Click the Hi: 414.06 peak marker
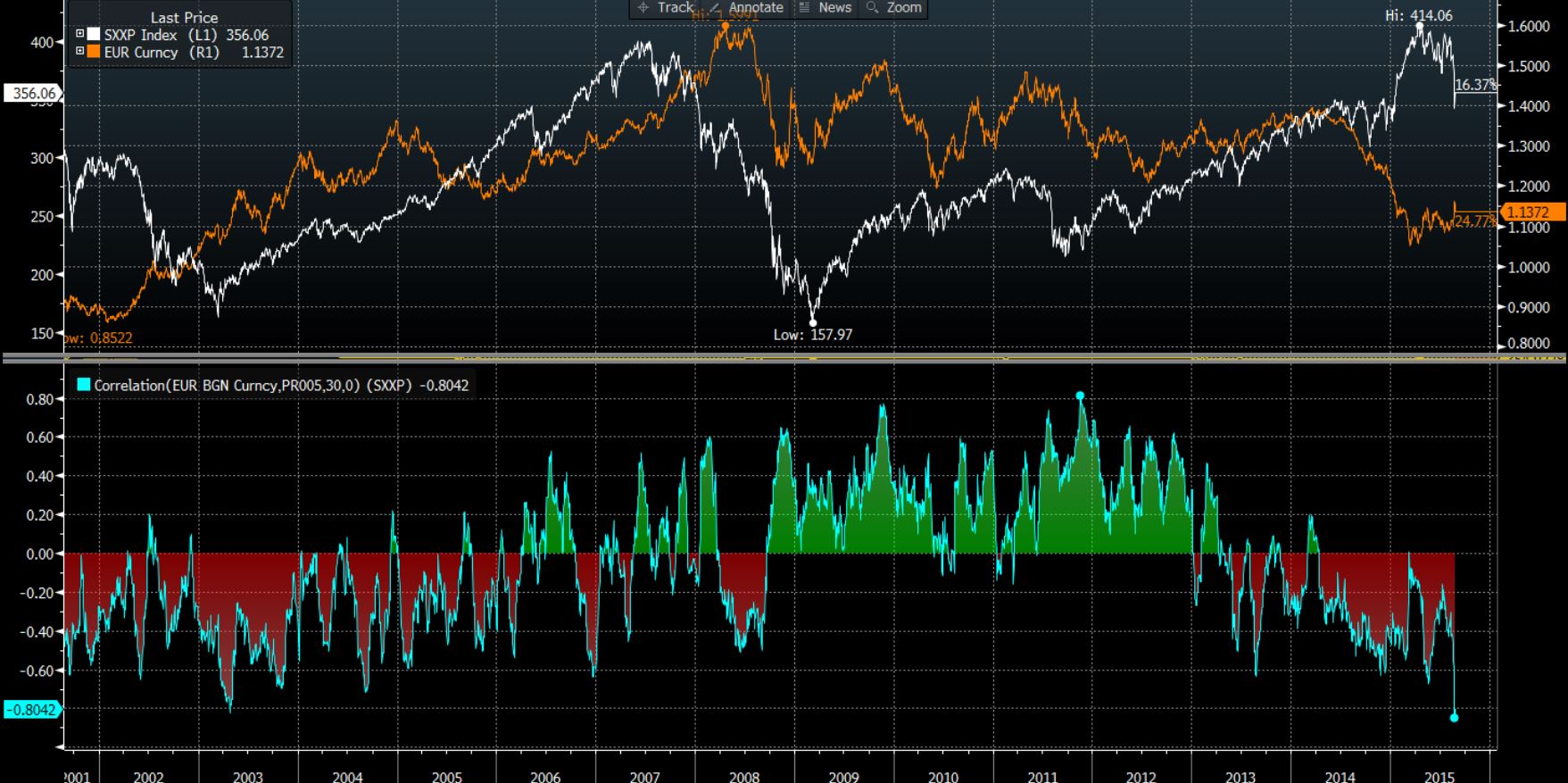The width and height of the screenshot is (1568, 783). (1420, 26)
